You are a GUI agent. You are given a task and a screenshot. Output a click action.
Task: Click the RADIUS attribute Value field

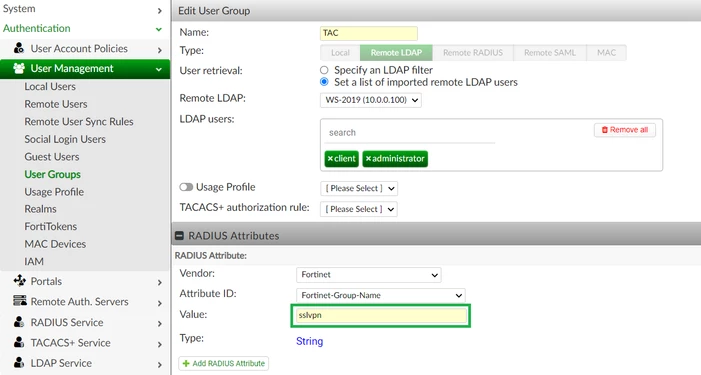(x=381, y=316)
